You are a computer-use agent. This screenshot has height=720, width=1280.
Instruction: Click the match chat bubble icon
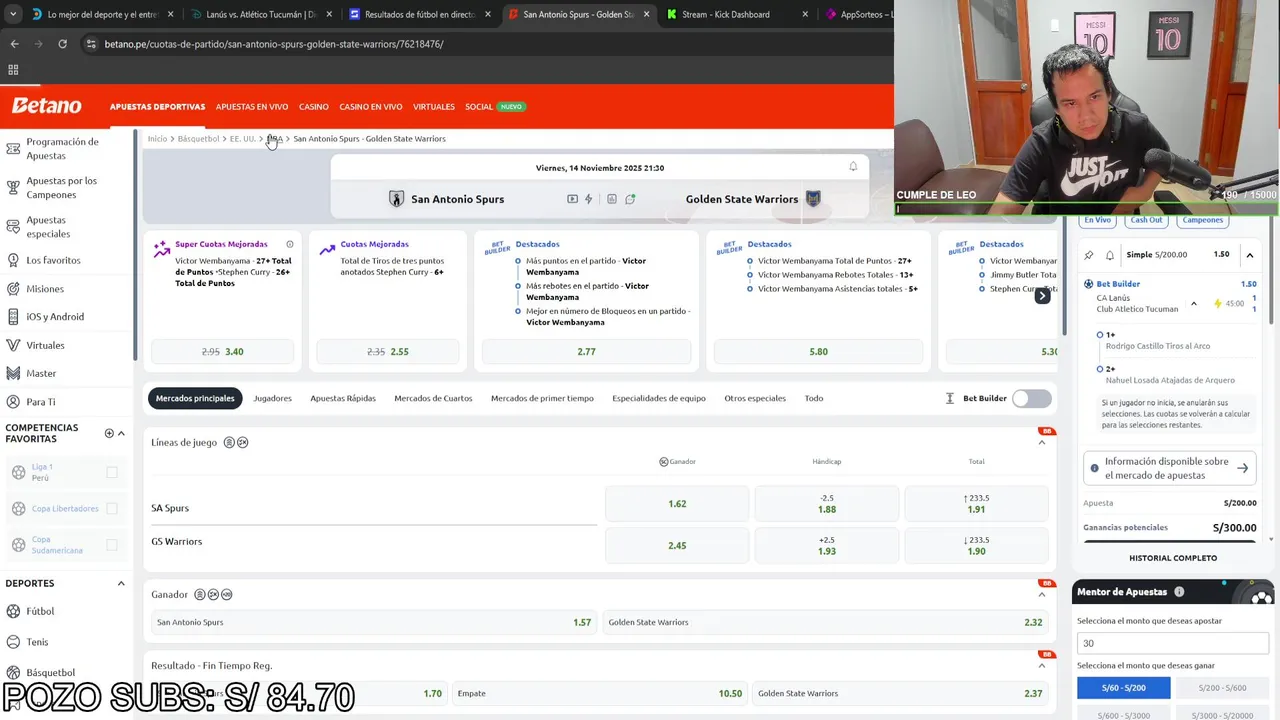click(630, 199)
